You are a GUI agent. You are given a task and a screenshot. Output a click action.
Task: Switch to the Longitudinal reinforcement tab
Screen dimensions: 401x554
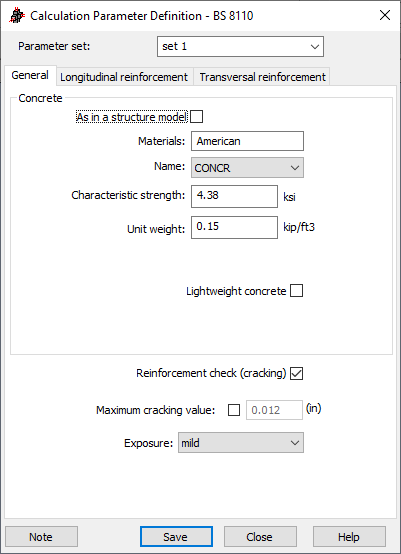tap(124, 77)
